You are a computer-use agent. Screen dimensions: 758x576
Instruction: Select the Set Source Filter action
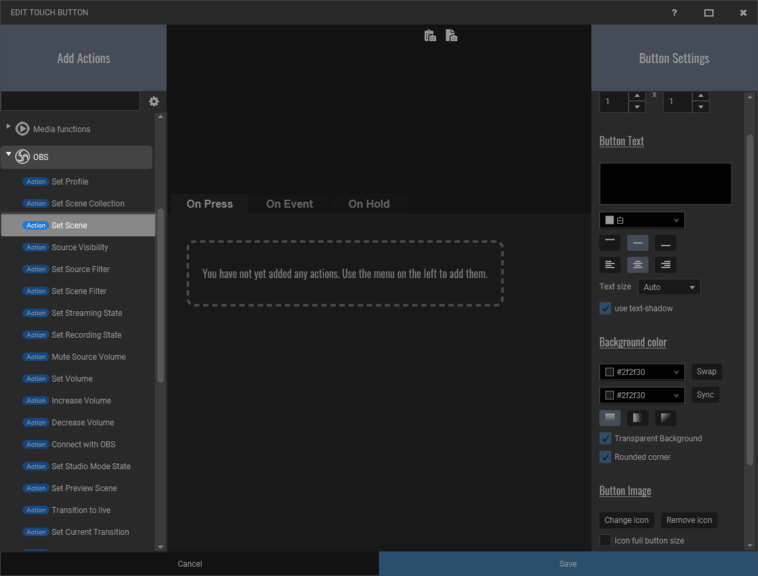[78, 269]
